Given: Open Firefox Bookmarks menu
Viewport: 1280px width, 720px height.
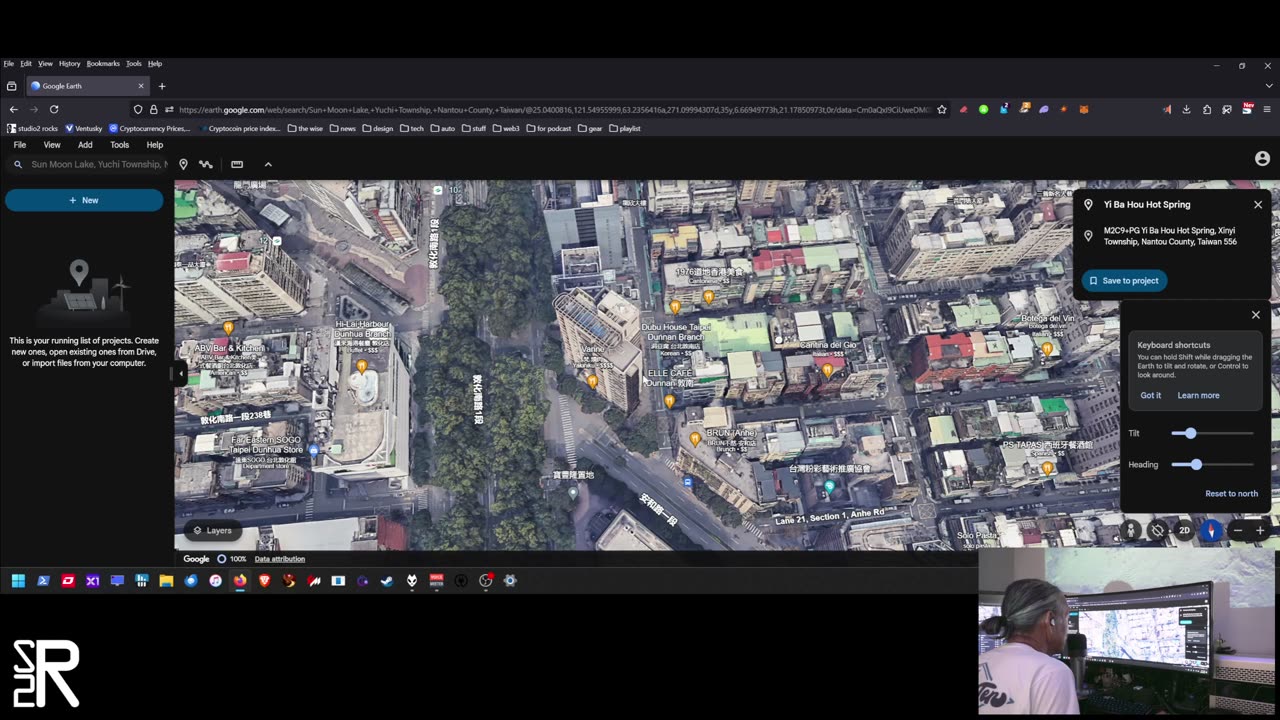Looking at the screenshot, I should pyautogui.click(x=103, y=64).
